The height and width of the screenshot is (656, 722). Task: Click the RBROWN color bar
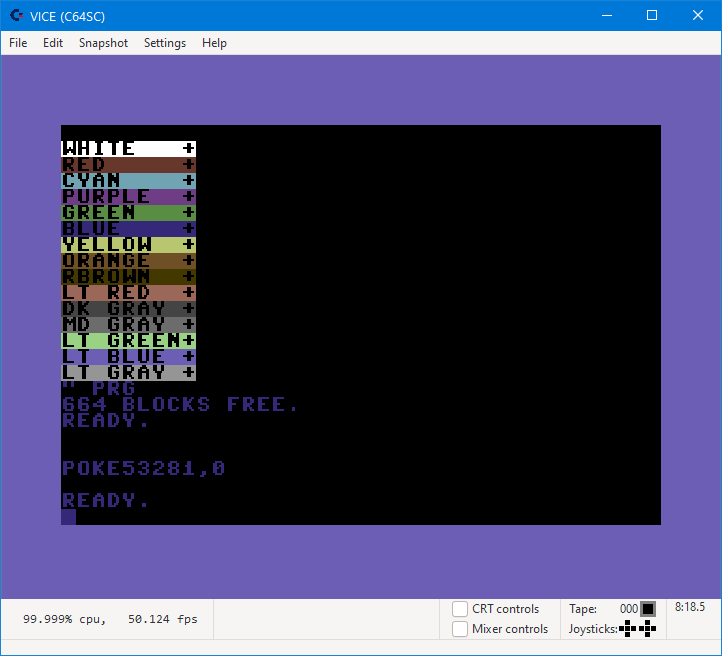click(128, 277)
